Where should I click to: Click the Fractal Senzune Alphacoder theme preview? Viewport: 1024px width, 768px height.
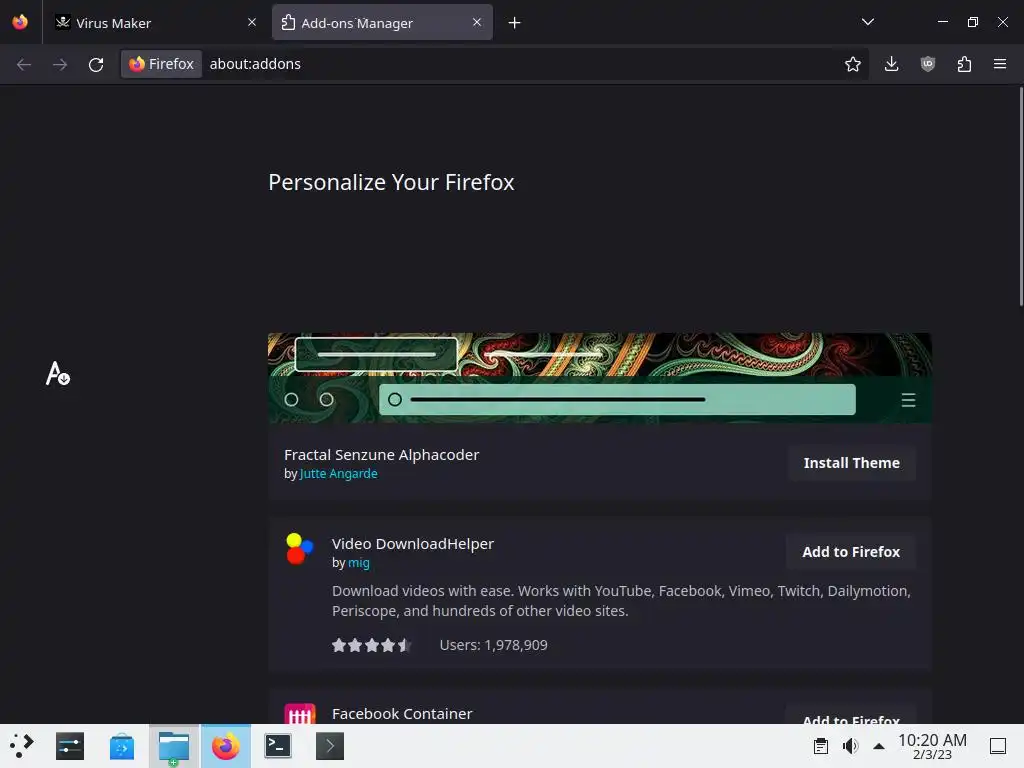[600, 377]
